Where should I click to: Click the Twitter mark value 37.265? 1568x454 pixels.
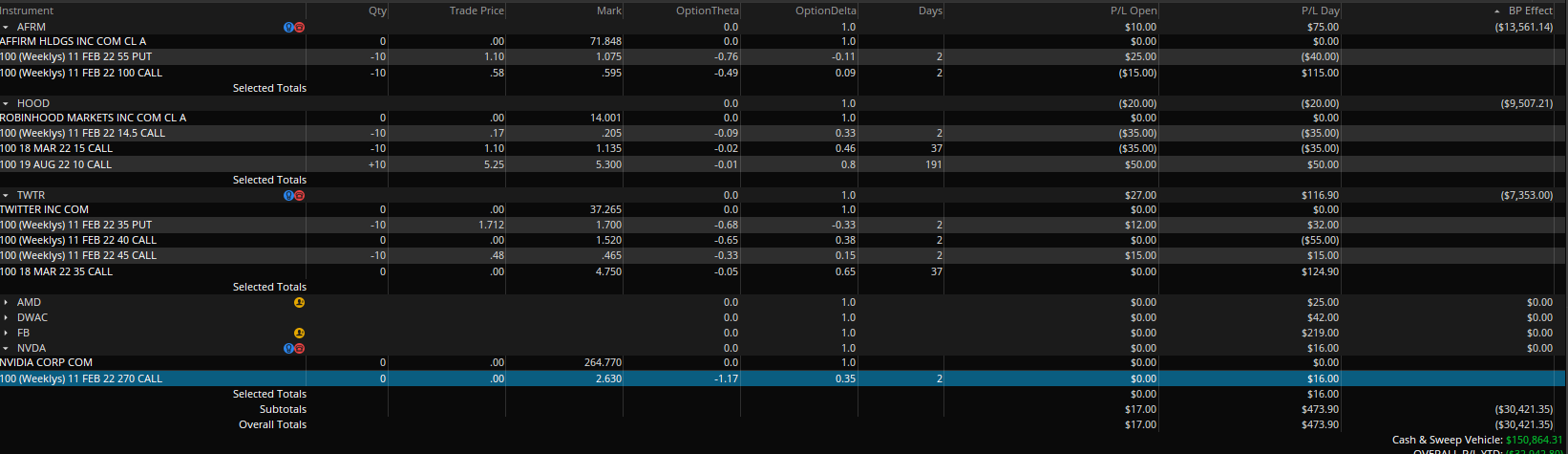(605, 209)
